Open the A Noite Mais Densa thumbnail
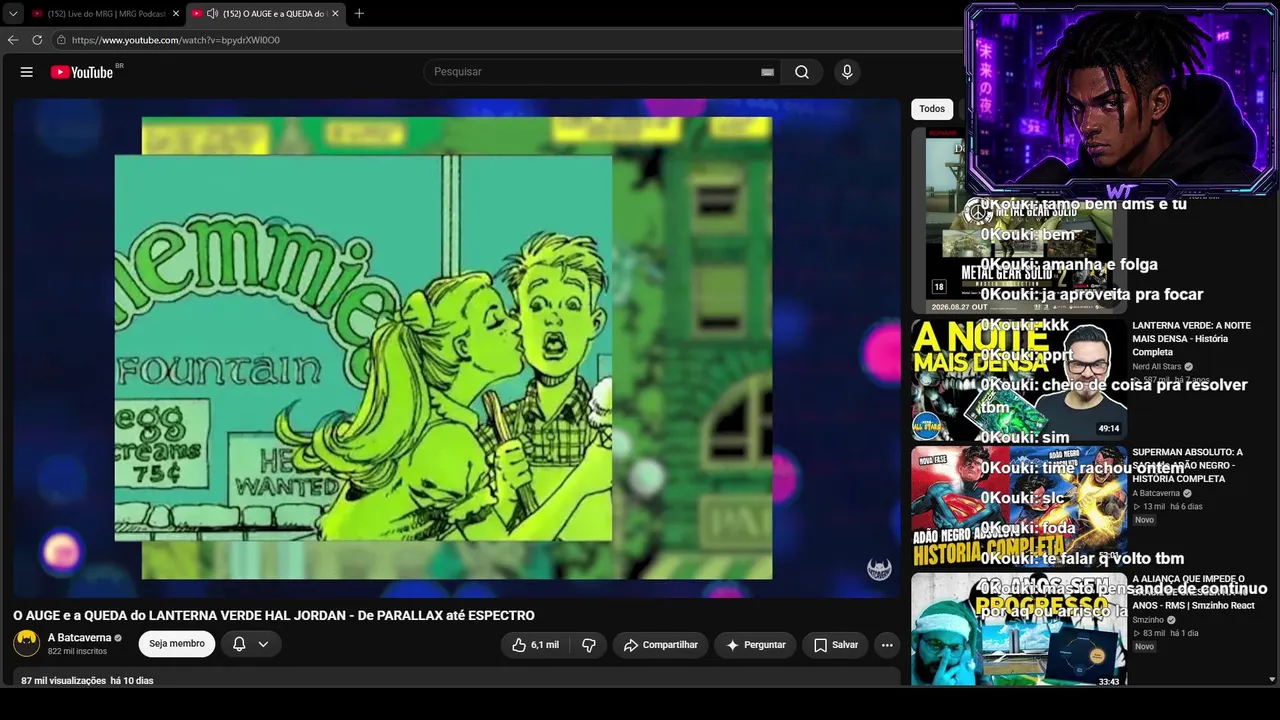Viewport: 1280px width, 720px height. [1019, 380]
